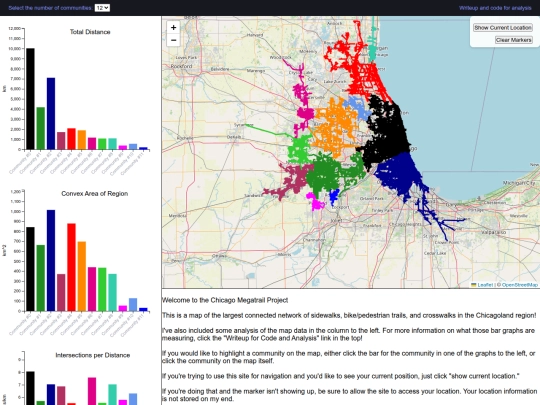This screenshot has height=405, width=540.
Task: Zoom out on the map with minus button
Action: 173,40
